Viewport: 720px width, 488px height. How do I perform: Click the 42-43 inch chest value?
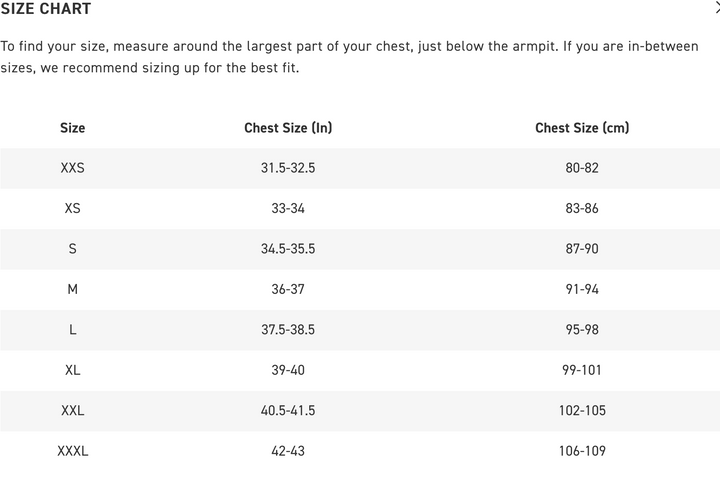point(288,451)
